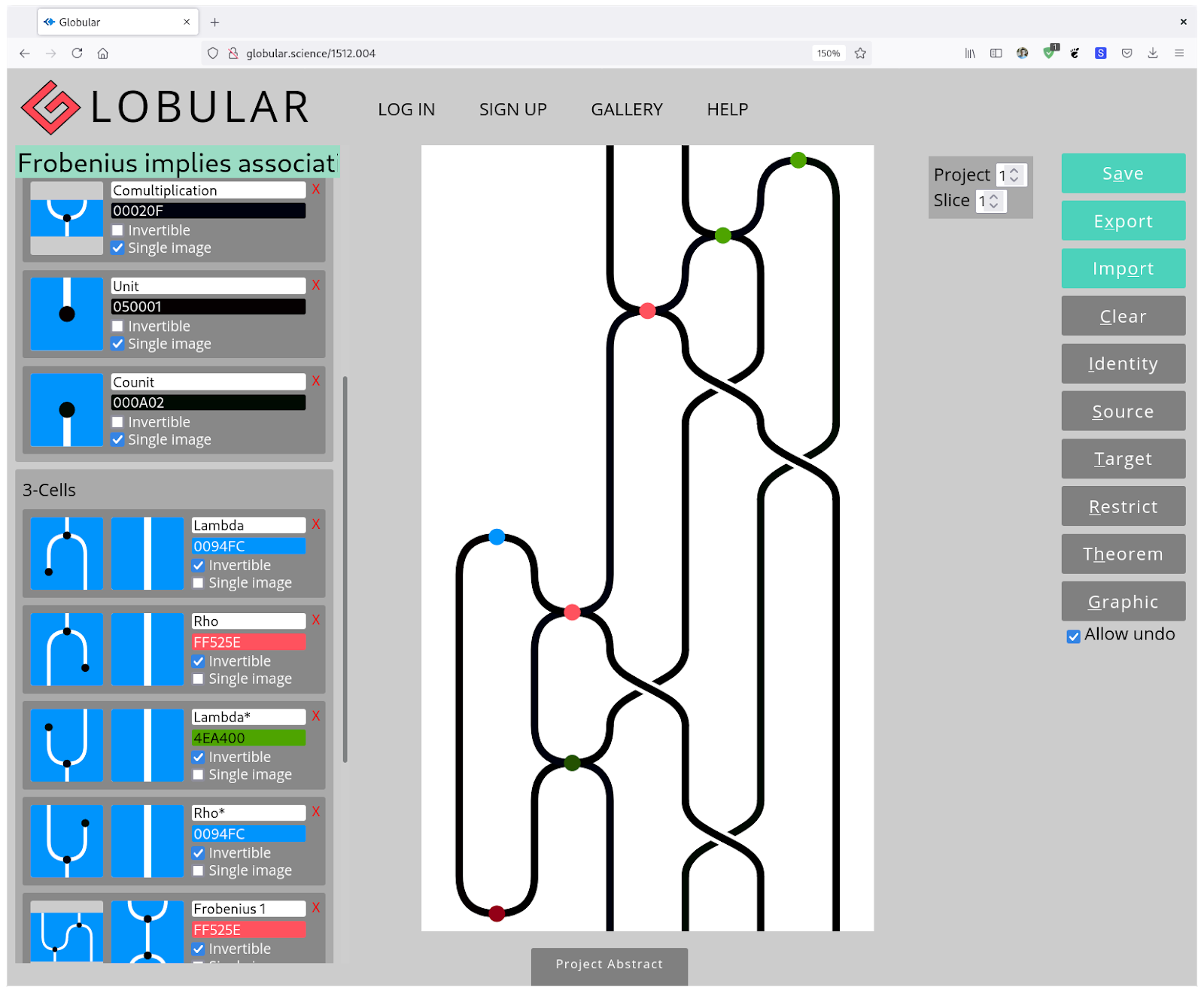This screenshot has width=1204, height=993.
Task: Click the Lambda source diagram thumbnail
Action: coord(67,553)
